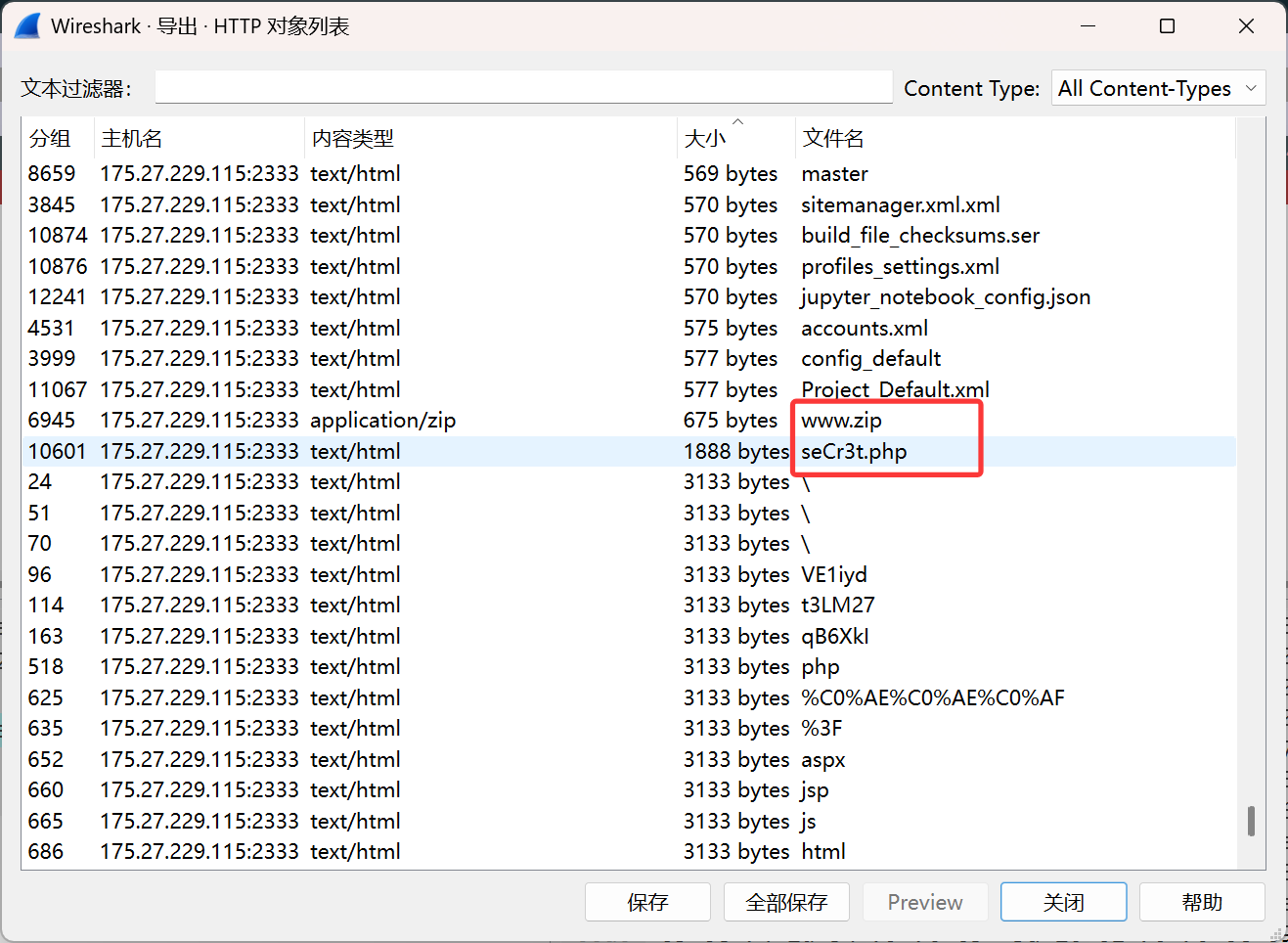Viewport: 1288px width, 943px height.
Task: Click the vertical scrollbar thumb in list
Action: point(1251,821)
